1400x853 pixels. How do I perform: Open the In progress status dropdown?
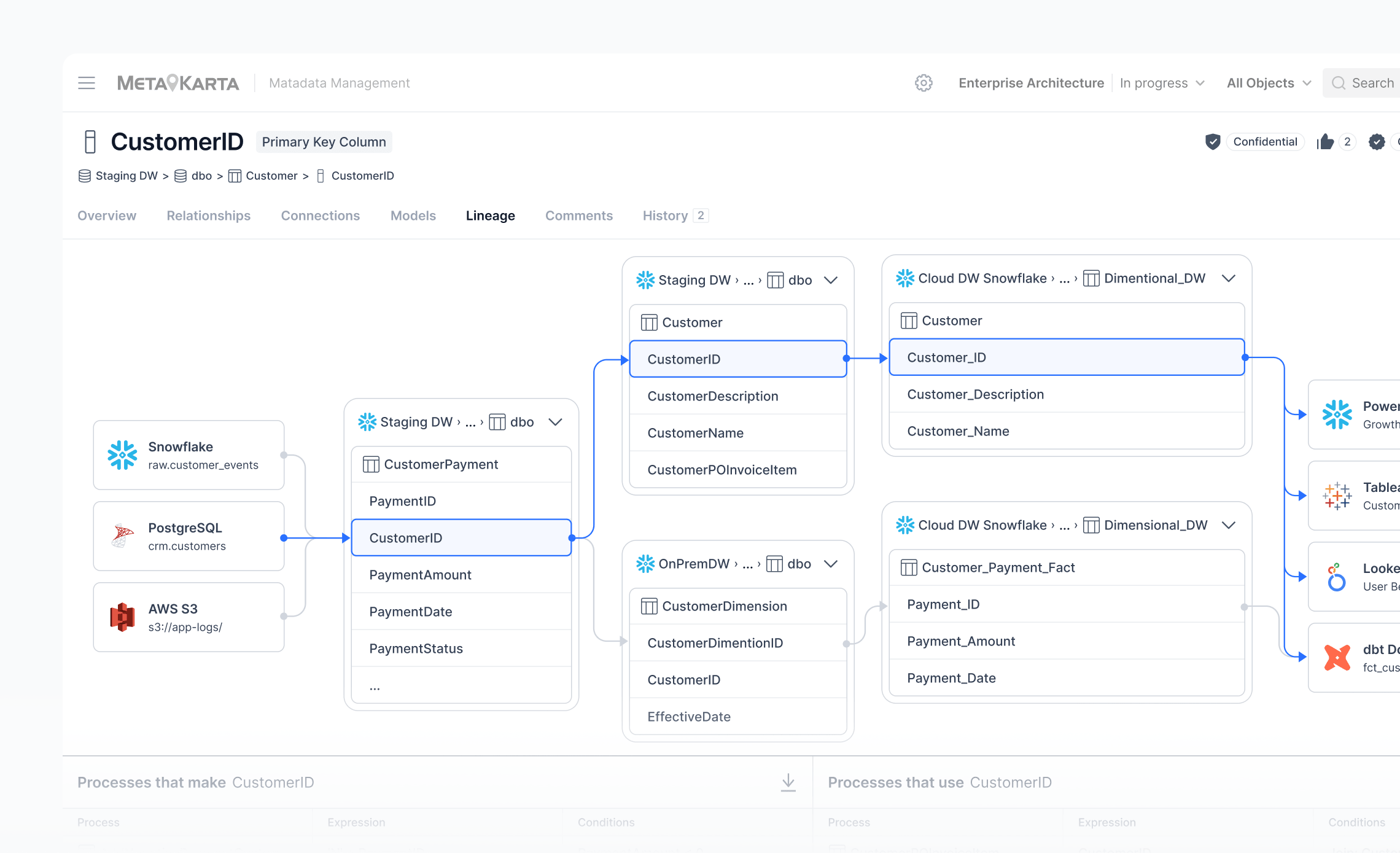tap(1162, 83)
